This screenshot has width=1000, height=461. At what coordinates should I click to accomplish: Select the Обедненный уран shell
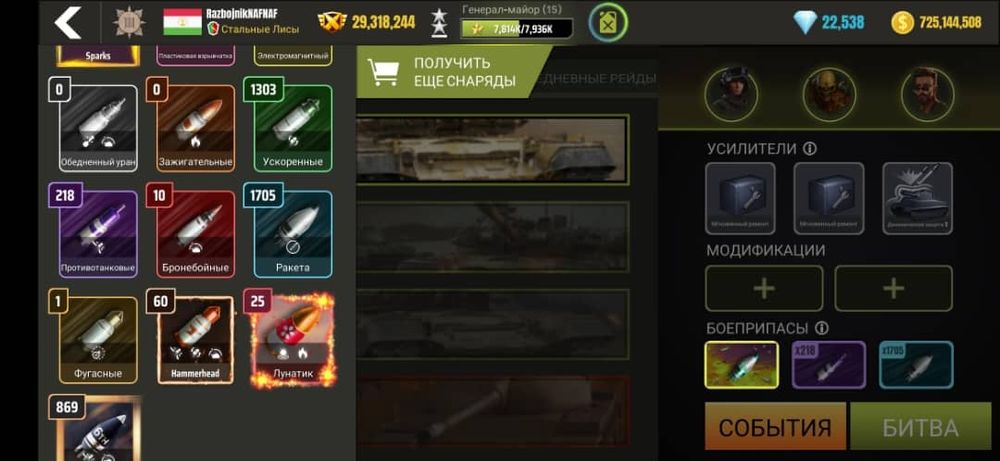pyautogui.click(x=98, y=129)
